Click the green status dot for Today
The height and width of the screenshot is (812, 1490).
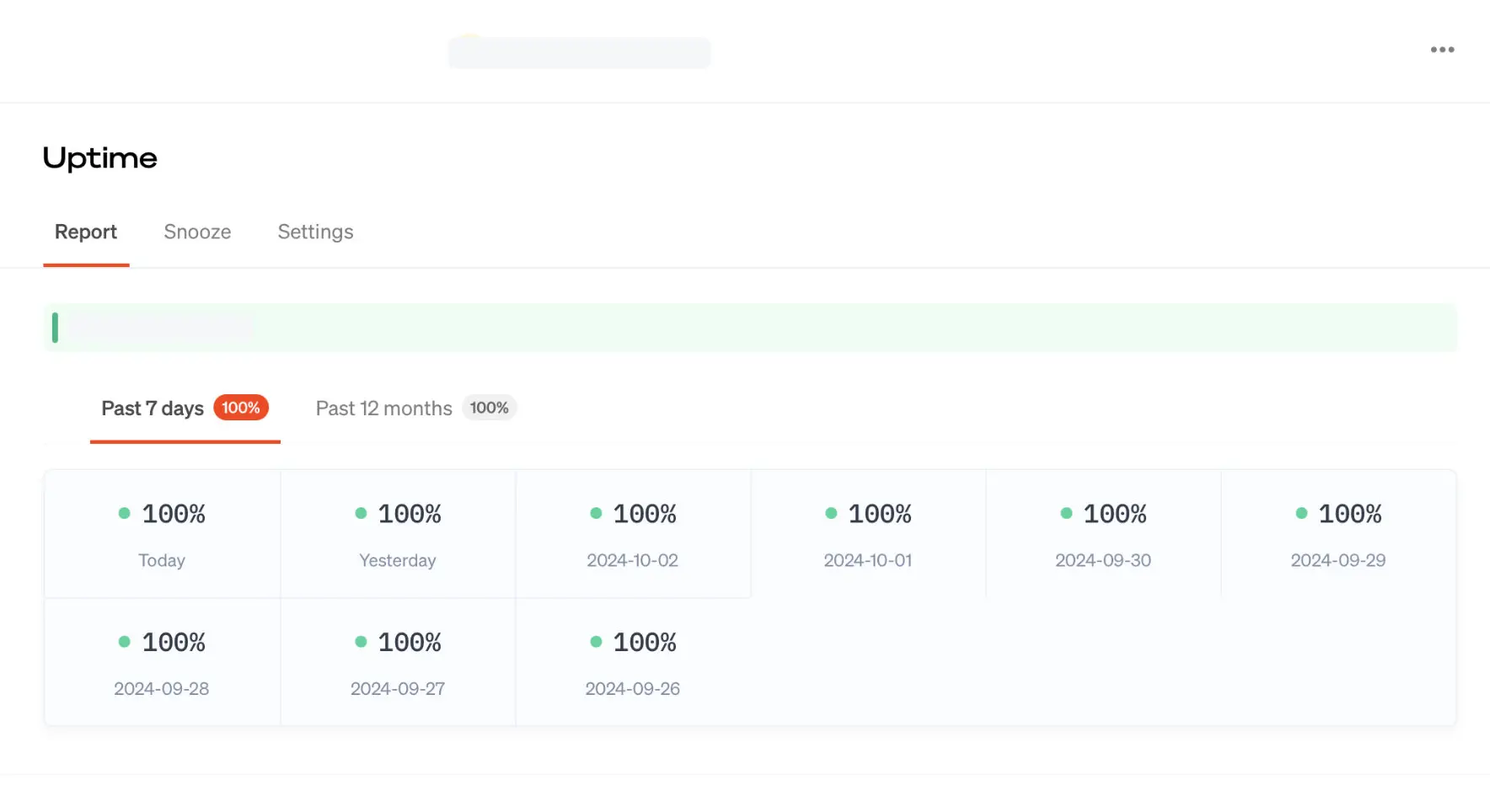point(125,512)
